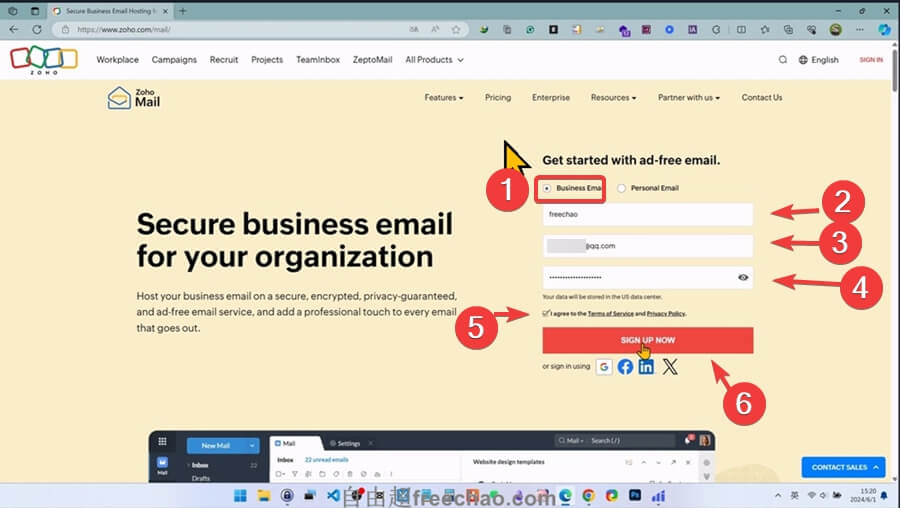Reload the page with refresh icon

pos(37,29)
